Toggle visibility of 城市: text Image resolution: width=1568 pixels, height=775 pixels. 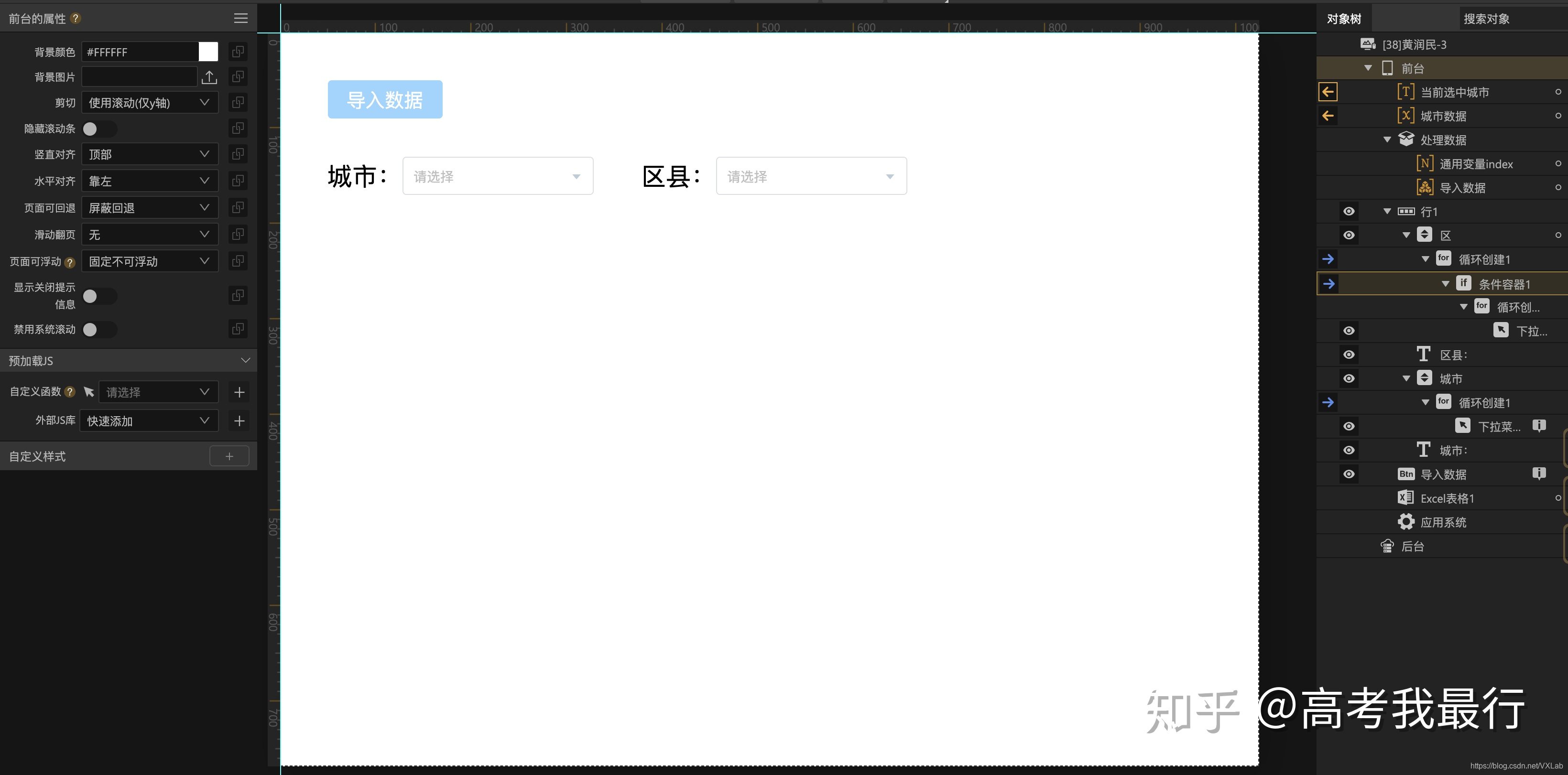(x=1349, y=450)
